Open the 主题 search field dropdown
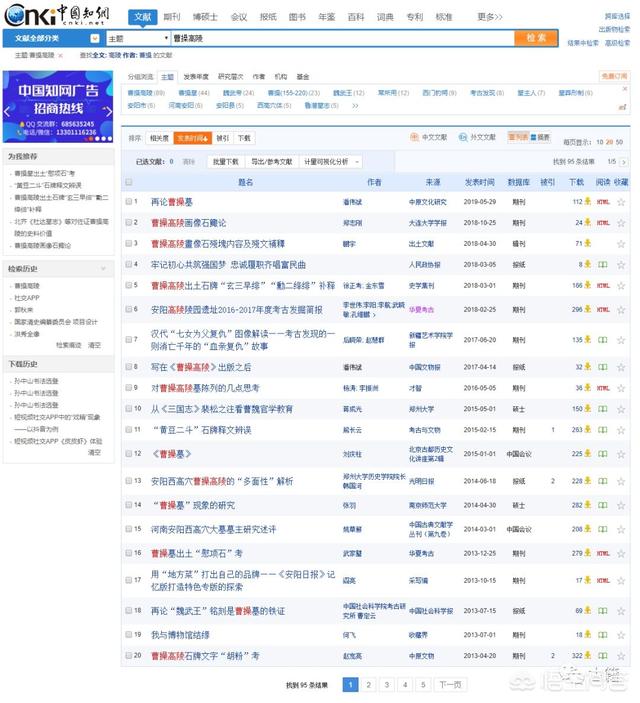This screenshot has width=640, height=703. click(x=136, y=38)
